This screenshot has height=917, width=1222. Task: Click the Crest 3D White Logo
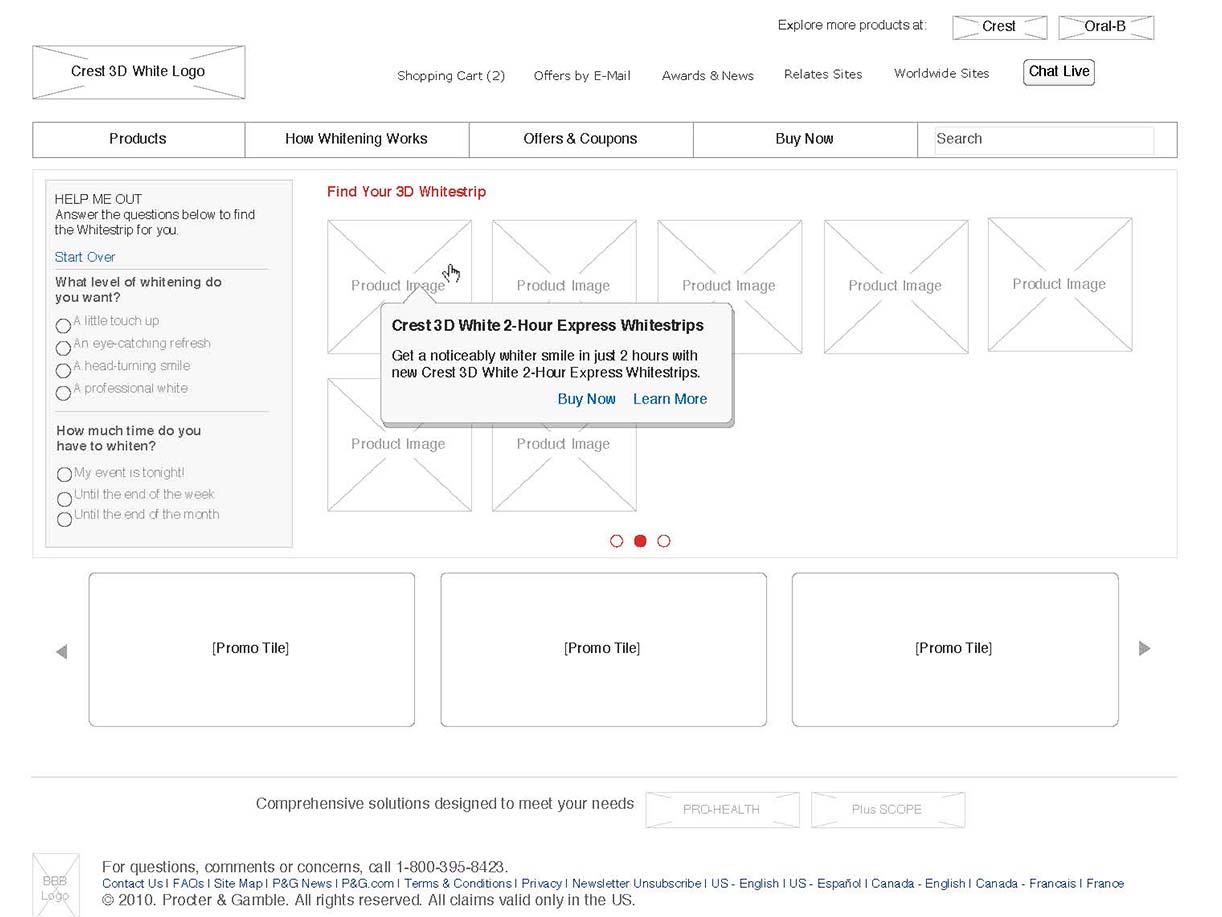138,72
